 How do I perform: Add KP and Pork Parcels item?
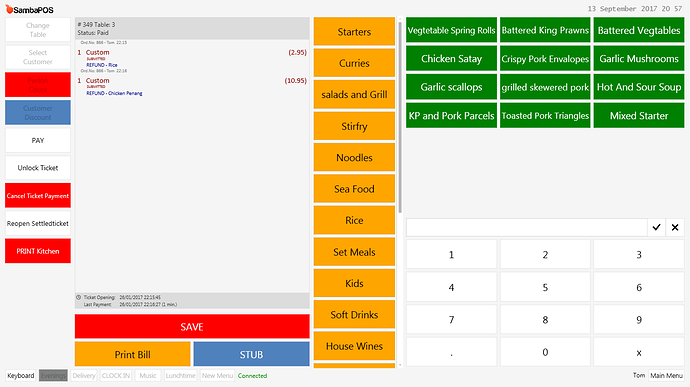coord(451,115)
